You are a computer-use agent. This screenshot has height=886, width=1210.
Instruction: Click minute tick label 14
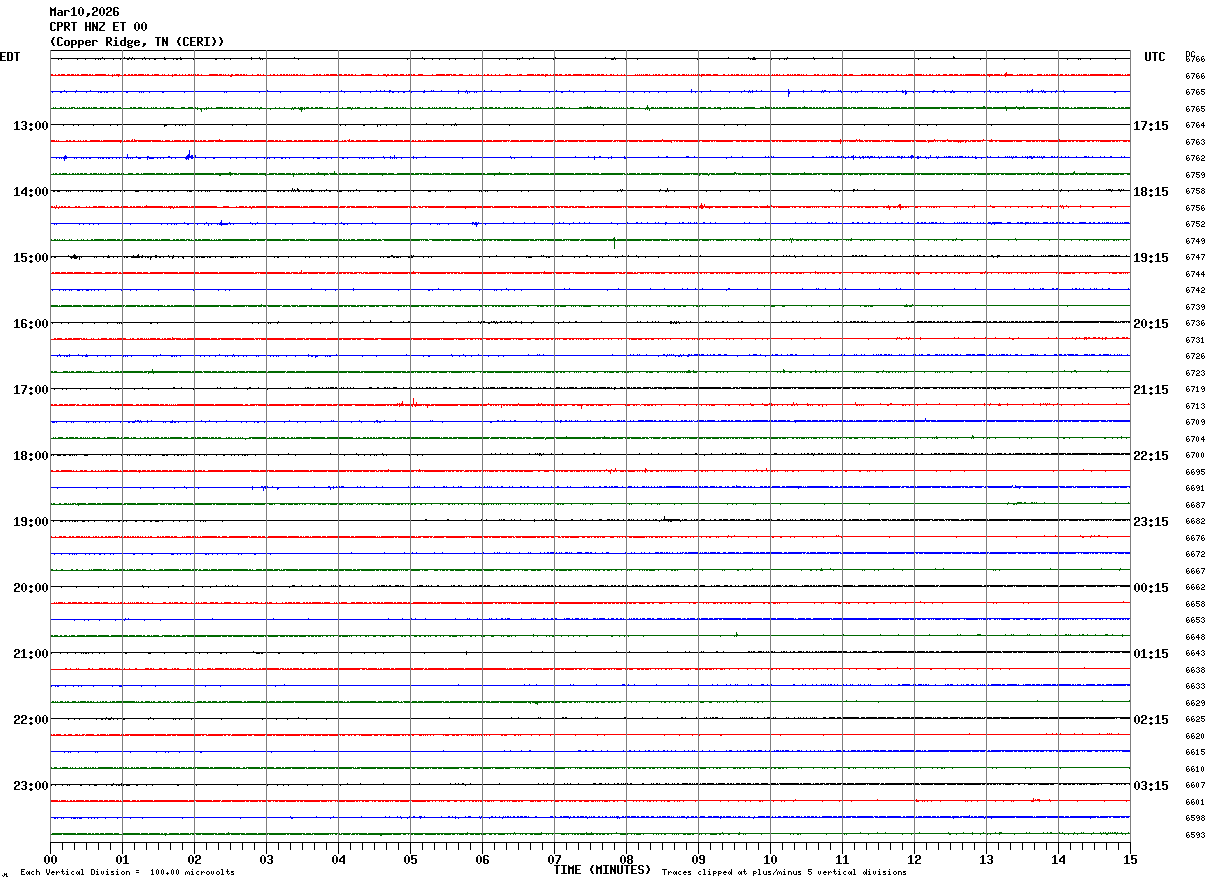pyautogui.click(x=1058, y=859)
